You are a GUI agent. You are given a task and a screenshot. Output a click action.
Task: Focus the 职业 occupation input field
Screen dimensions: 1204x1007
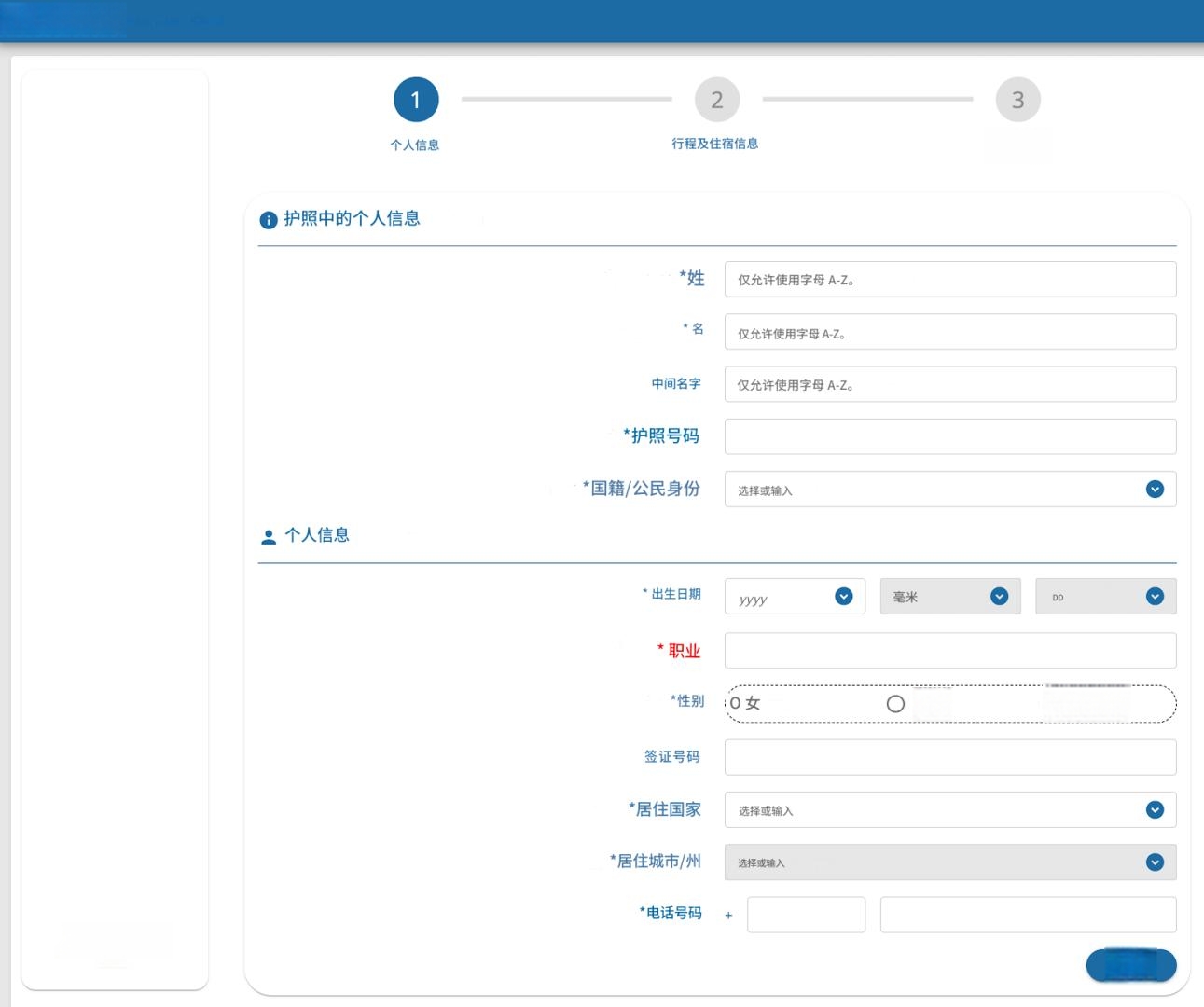pos(950,651)
